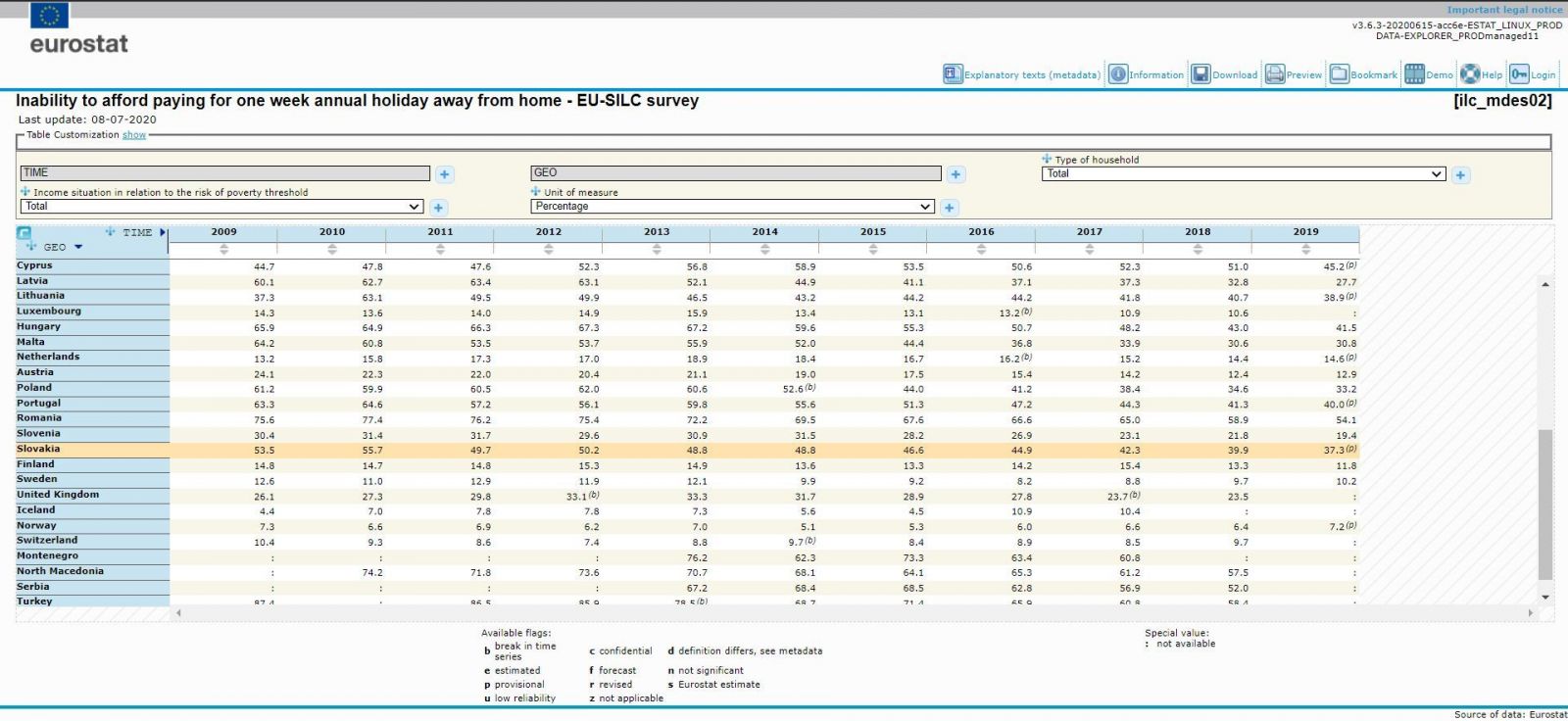The image size is (1568, 721).
Task: Click 2016 column header
Action: click(981, 232)
